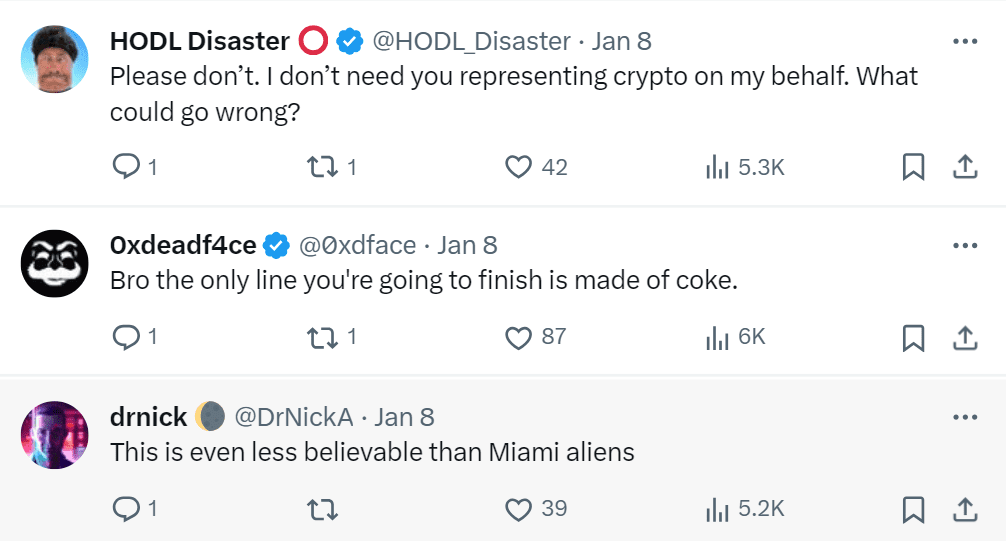Retweet HODL Disaster's post
The width and height of the screenshot is (1006, 541).
click(x=321, y=167)
